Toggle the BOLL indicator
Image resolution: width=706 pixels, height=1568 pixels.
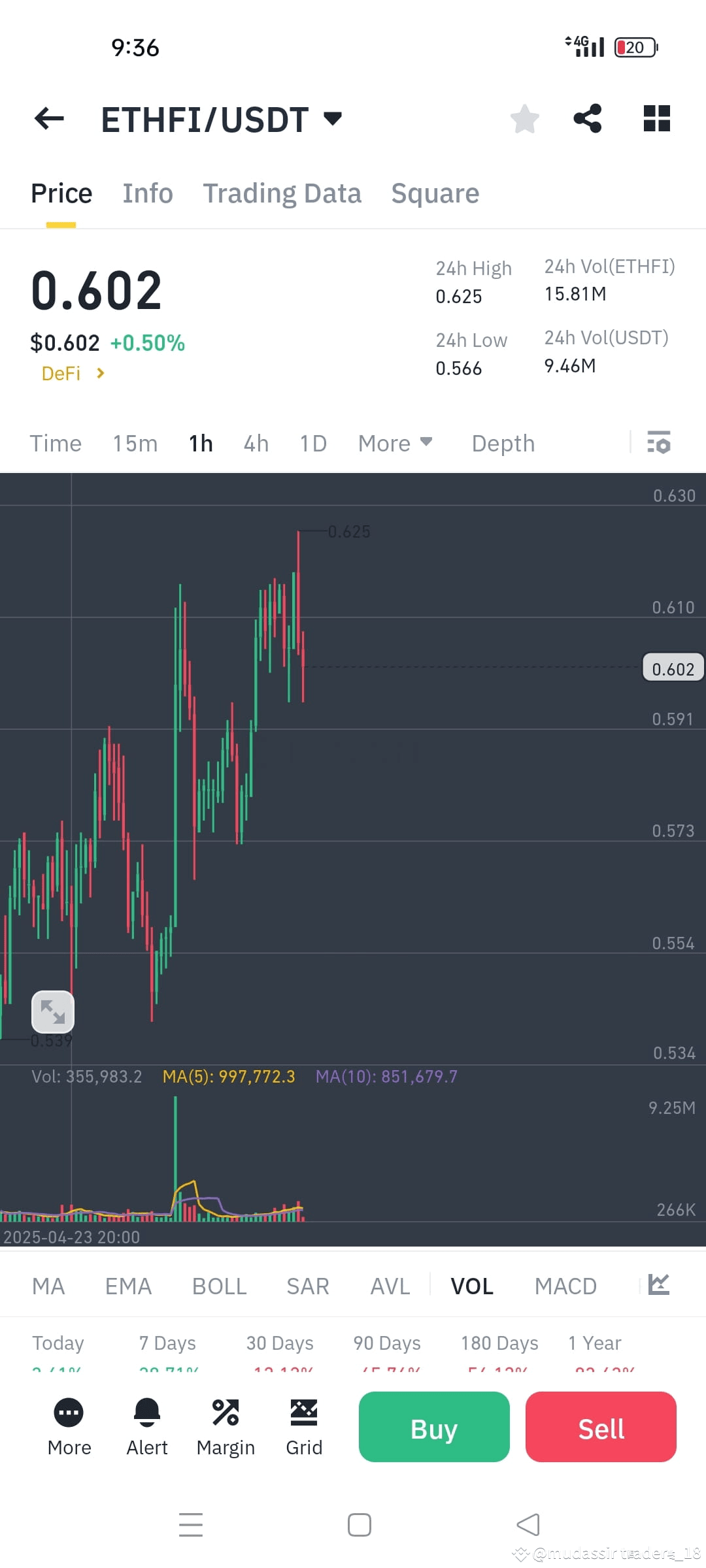point(219,1285)
